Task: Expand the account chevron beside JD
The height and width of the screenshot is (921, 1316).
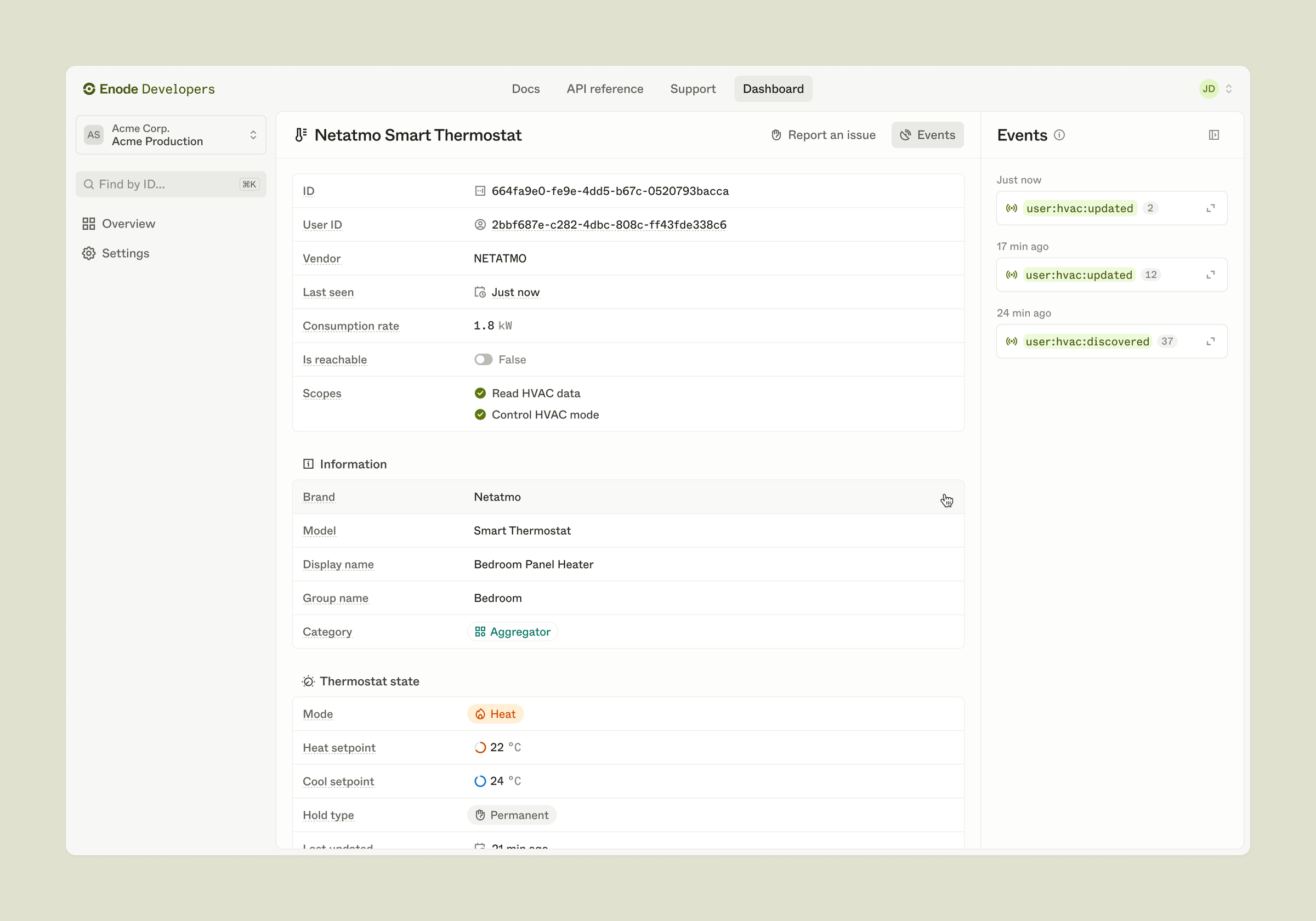Action: click(1228, 89)
